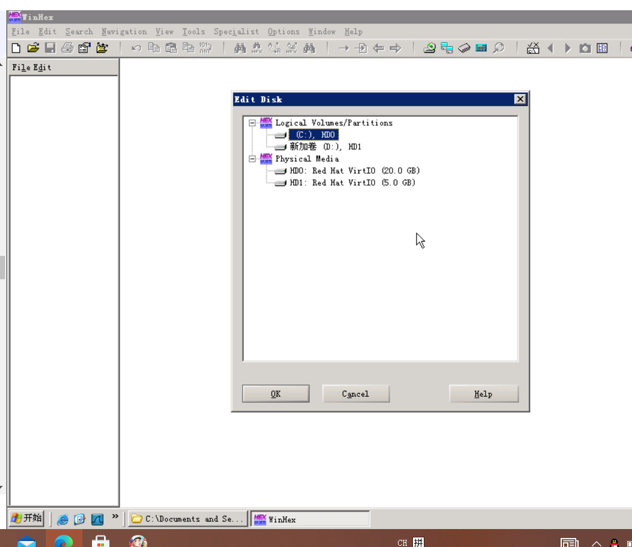The image size is (632, 547).
Task: Confirm with OK button in Edit Disk
Action: pos(276,394)
